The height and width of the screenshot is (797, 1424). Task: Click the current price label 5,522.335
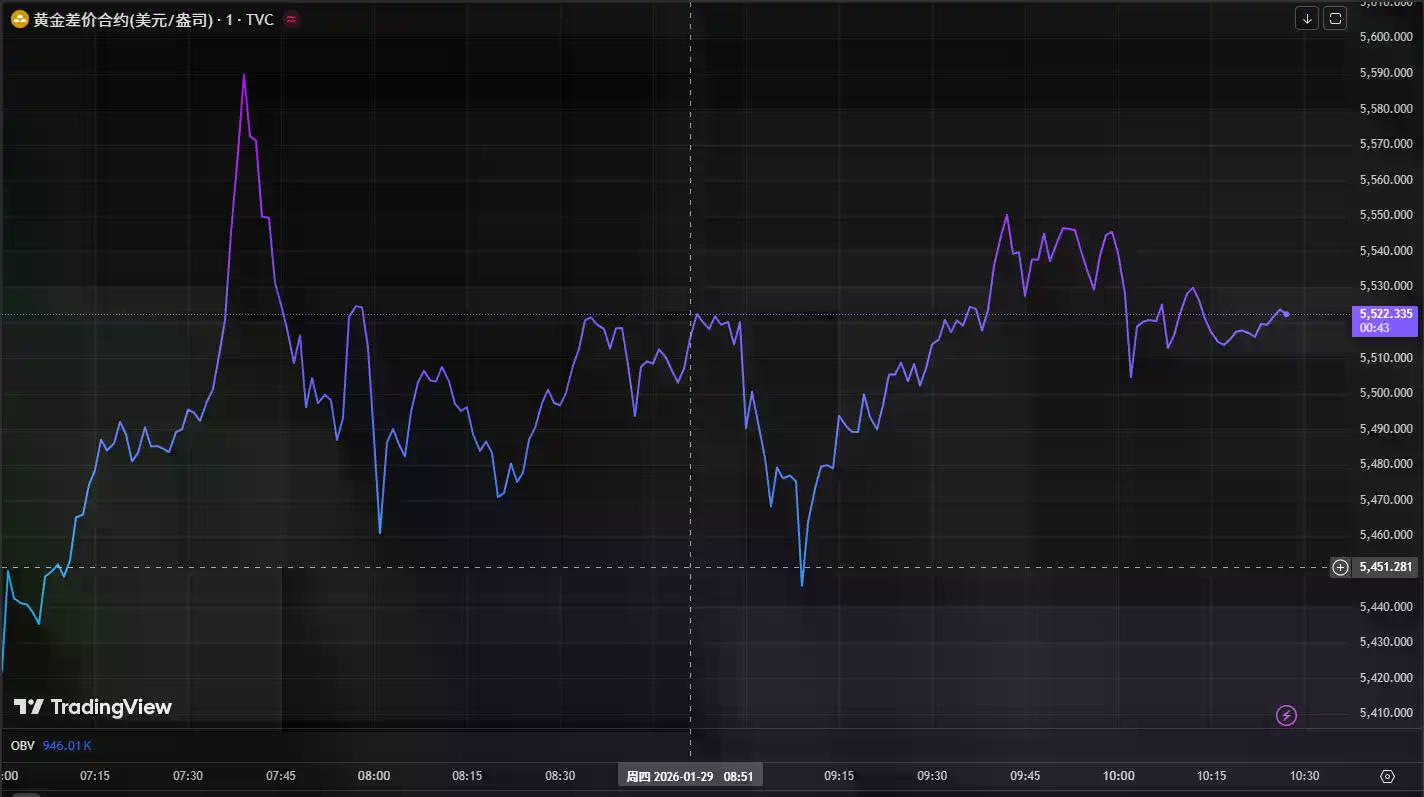(x=1385, y=314)
